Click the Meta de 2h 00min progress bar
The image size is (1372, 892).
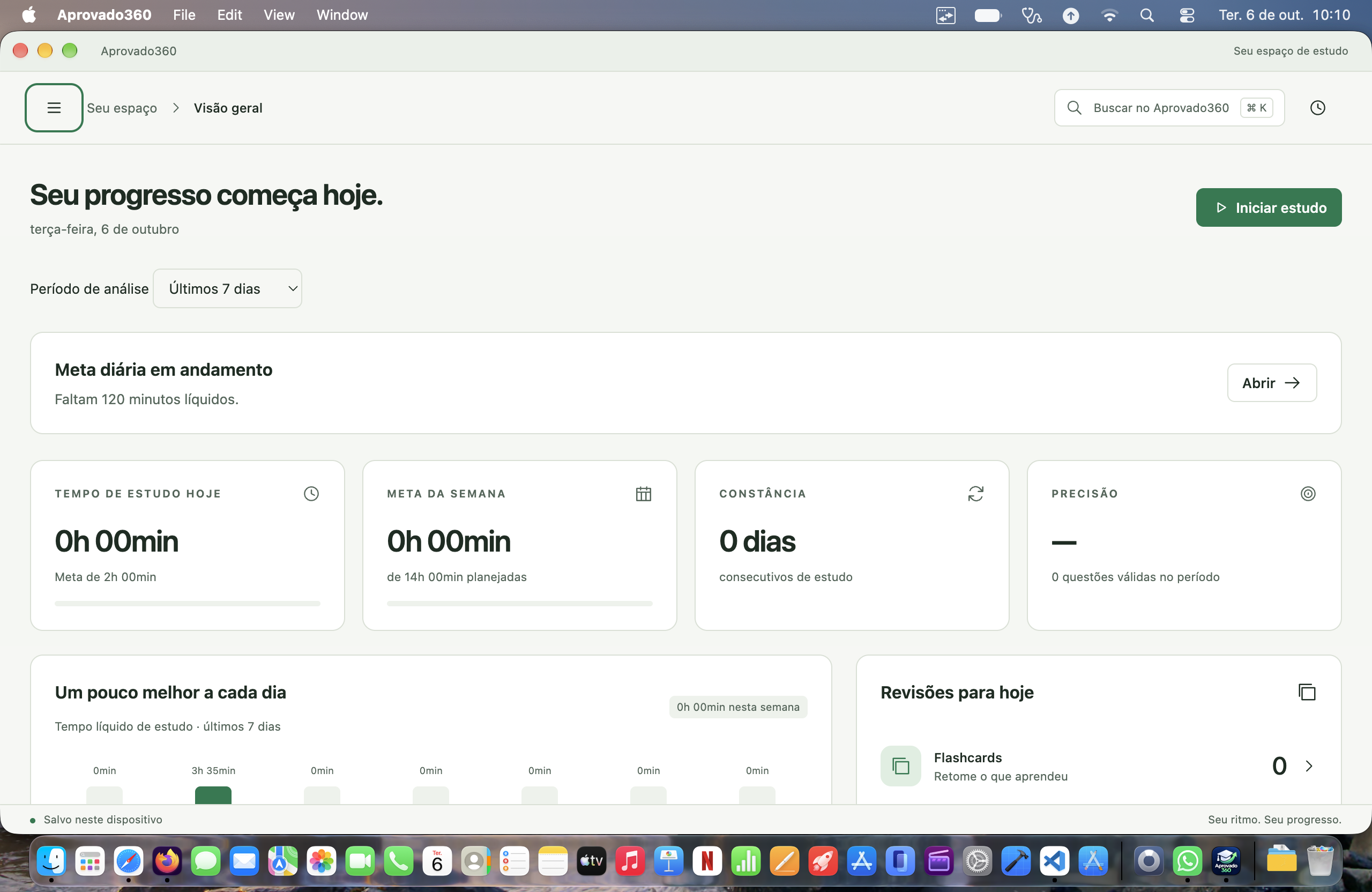pos(188,603)
